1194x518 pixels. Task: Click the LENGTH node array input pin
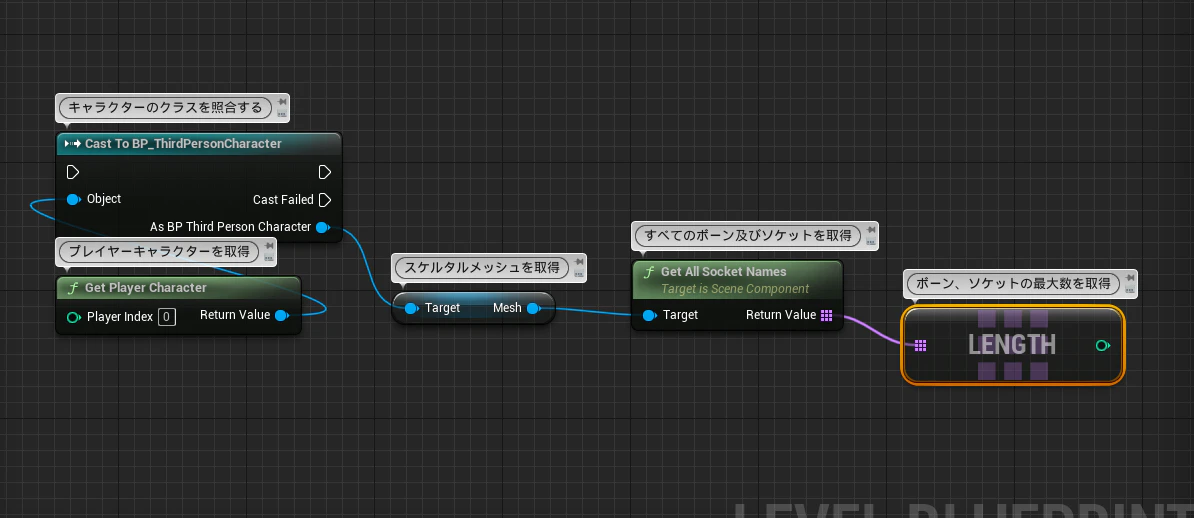[x=920, y=346]
